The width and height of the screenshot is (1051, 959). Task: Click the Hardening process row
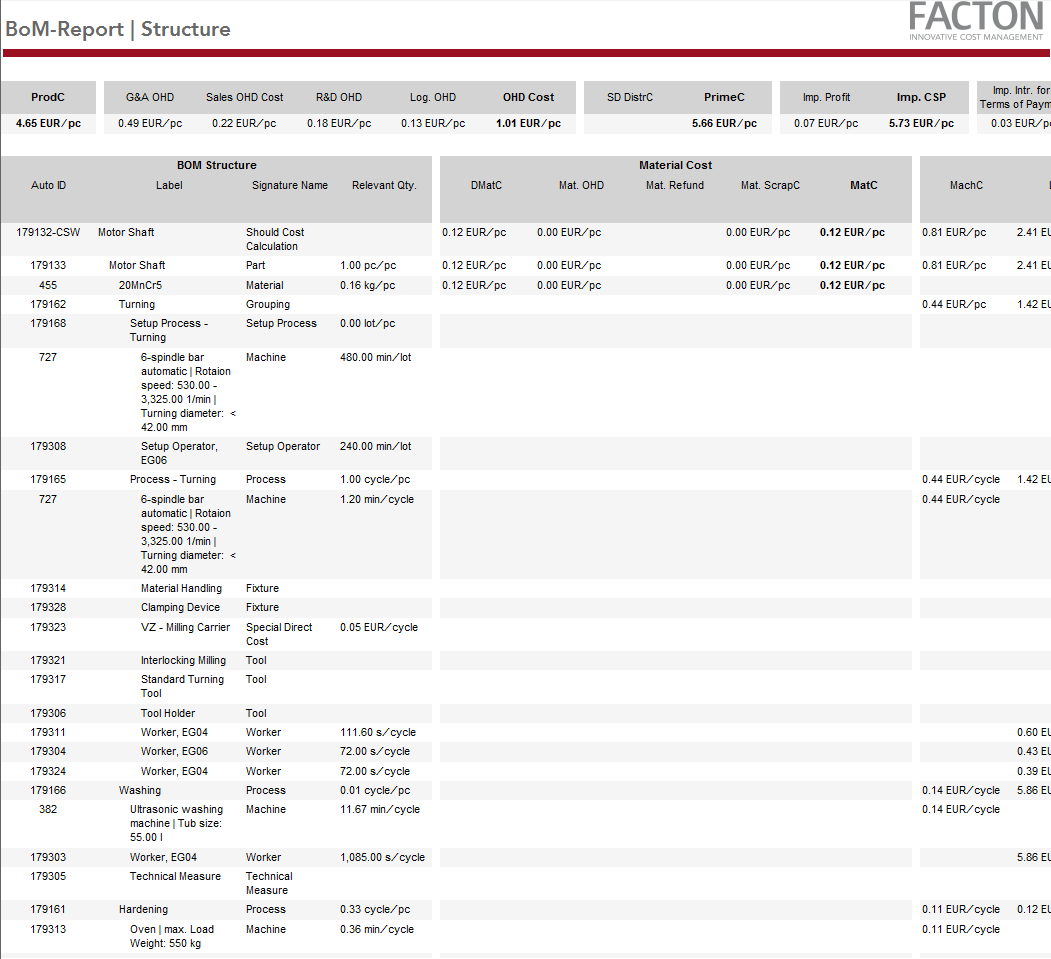(143, 909)
